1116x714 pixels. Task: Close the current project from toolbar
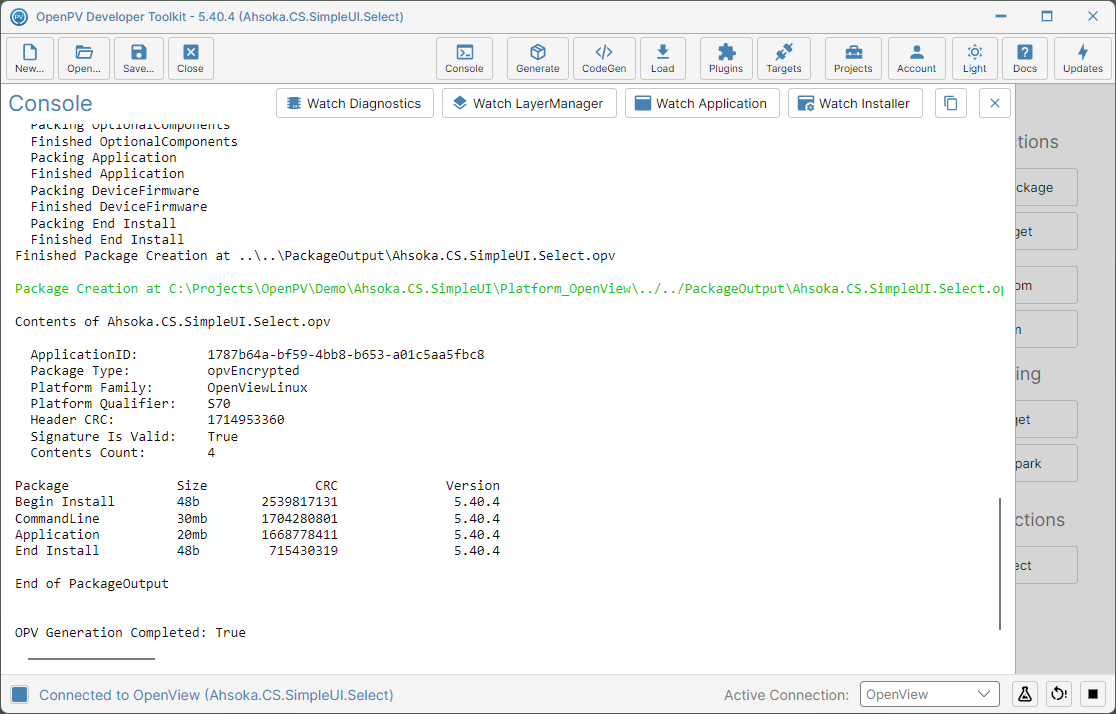[191, 58]
